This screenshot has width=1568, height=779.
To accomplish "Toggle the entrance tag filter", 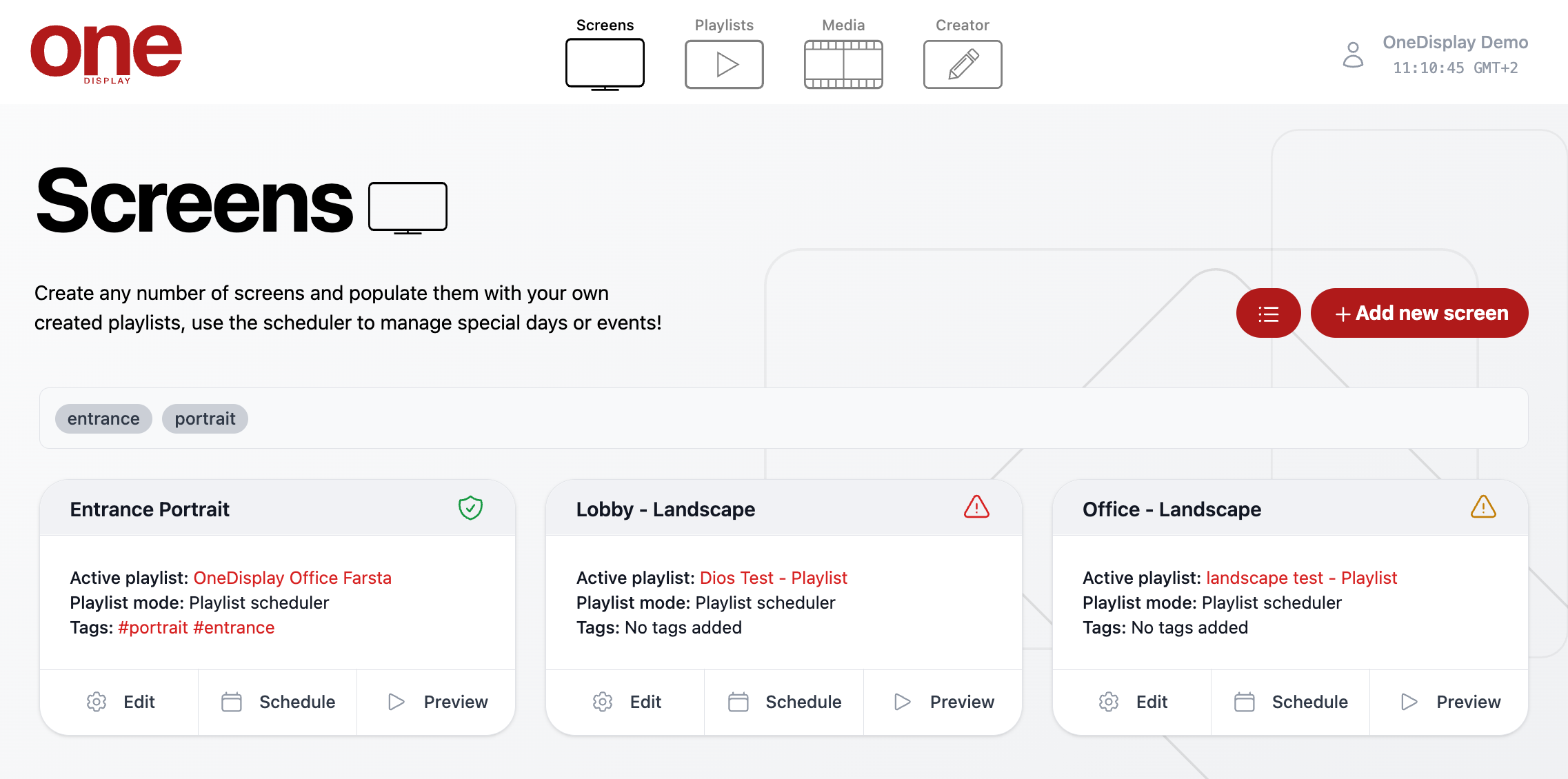I will (103, 418).
